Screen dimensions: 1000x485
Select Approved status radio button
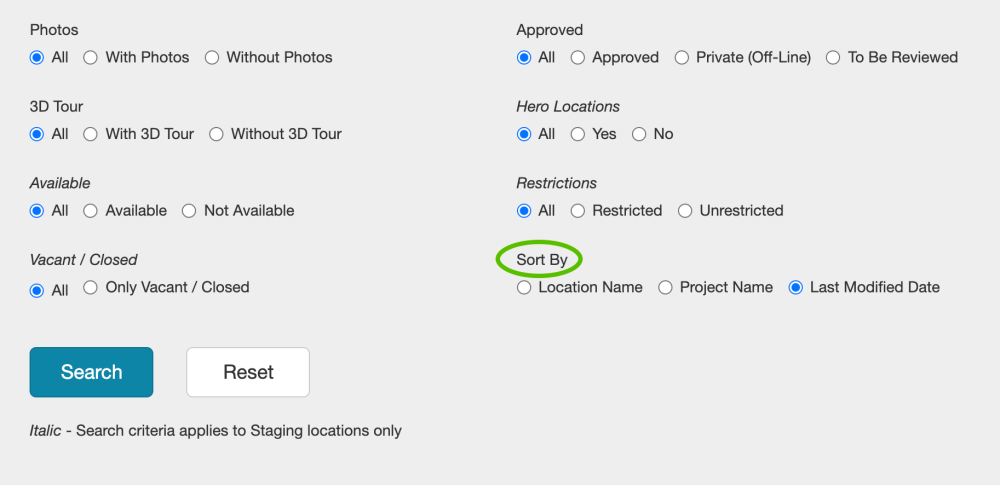(578, 58)
